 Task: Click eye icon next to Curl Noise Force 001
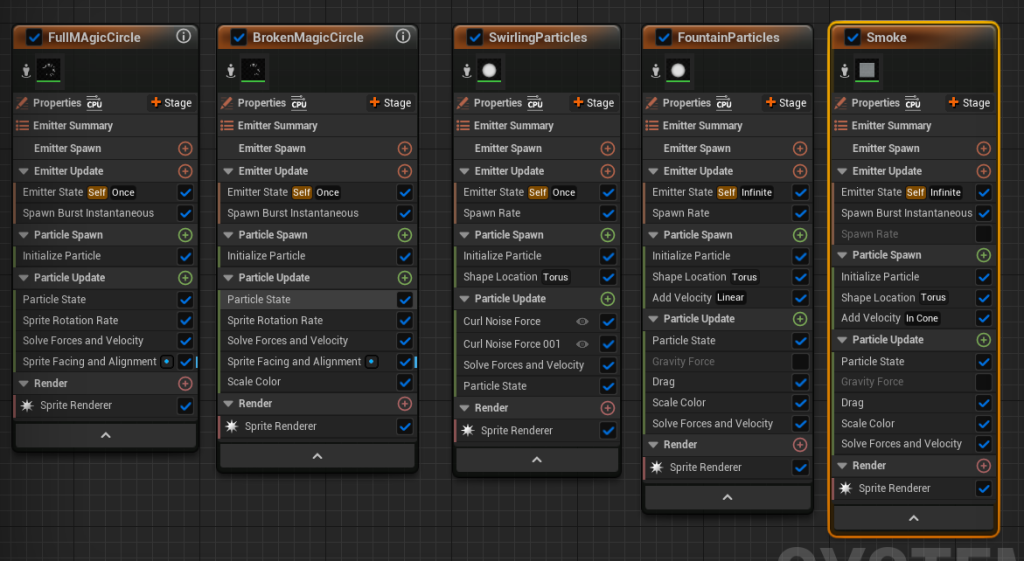click(x=582, y=344)
